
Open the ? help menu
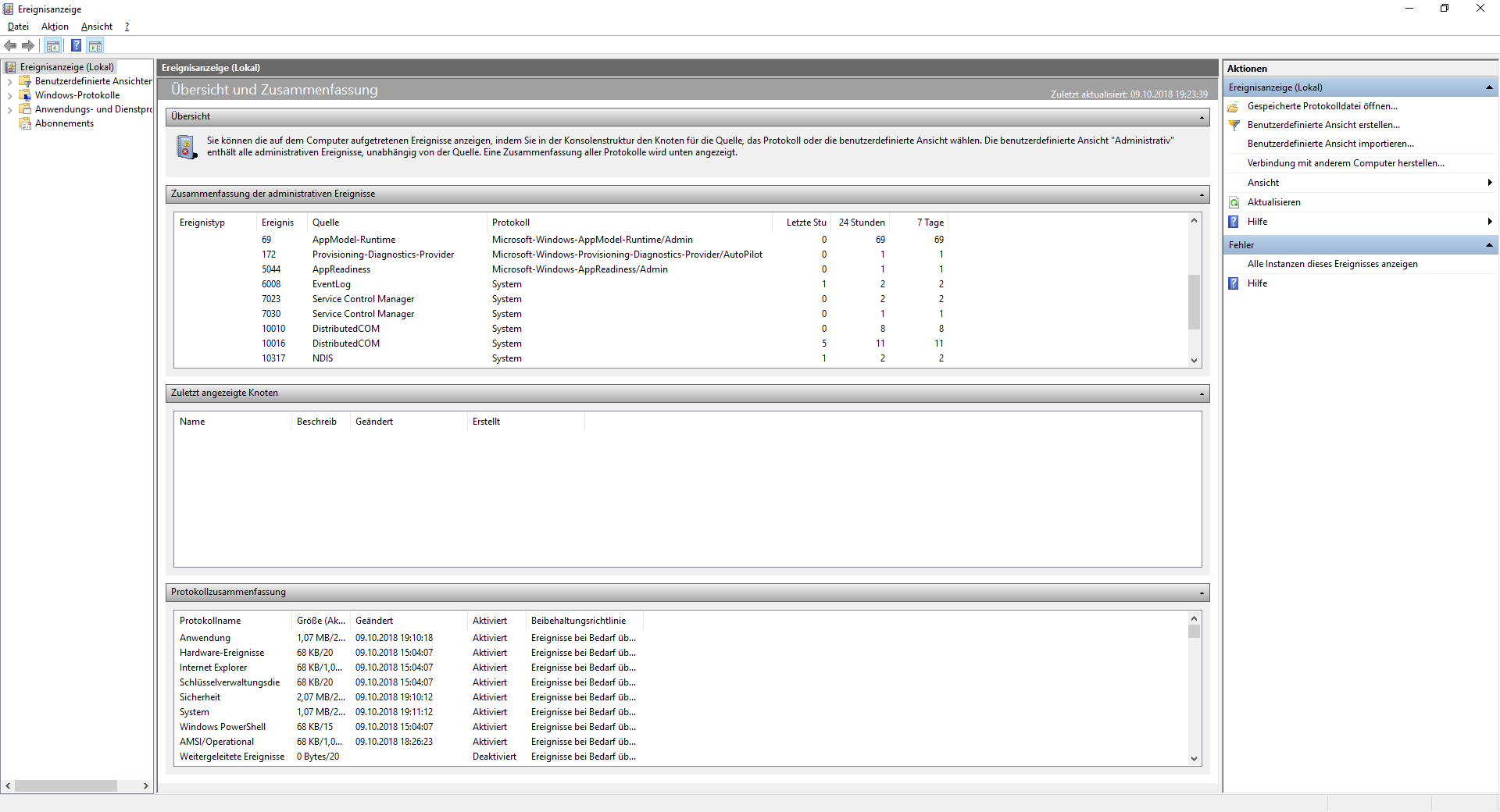[x=127, y=27]
